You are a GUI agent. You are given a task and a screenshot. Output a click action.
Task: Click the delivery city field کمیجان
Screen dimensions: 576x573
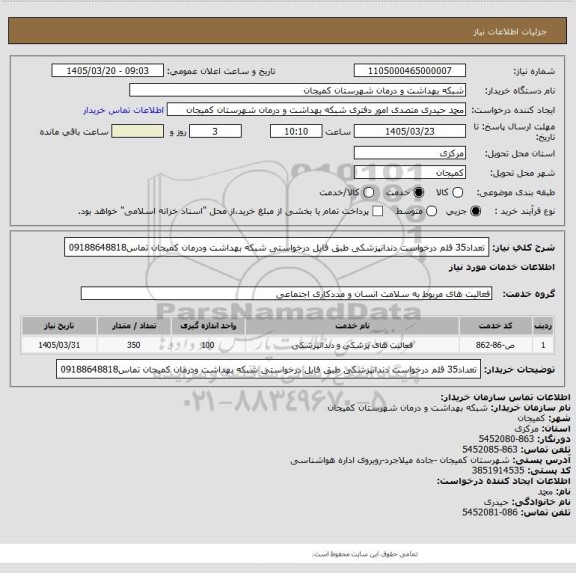(410, 172)
